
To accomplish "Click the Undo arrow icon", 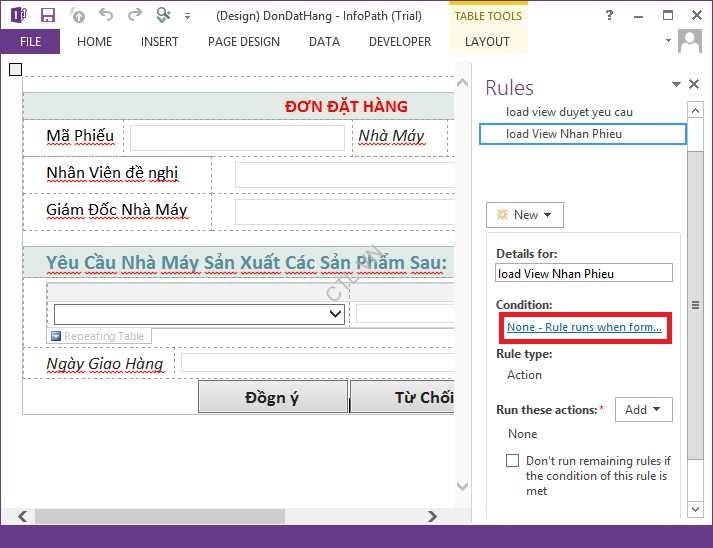I will click(106, 15).
